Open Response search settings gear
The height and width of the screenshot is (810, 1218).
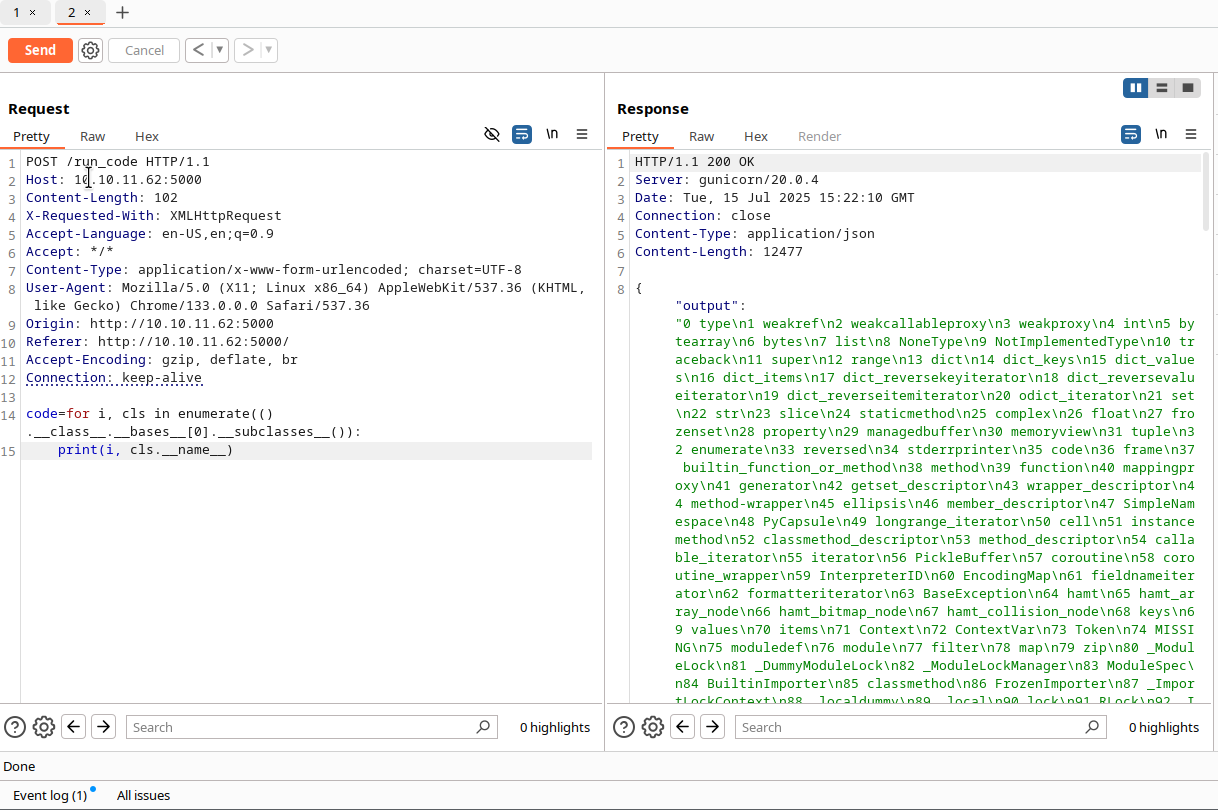[x=653, y=727]
